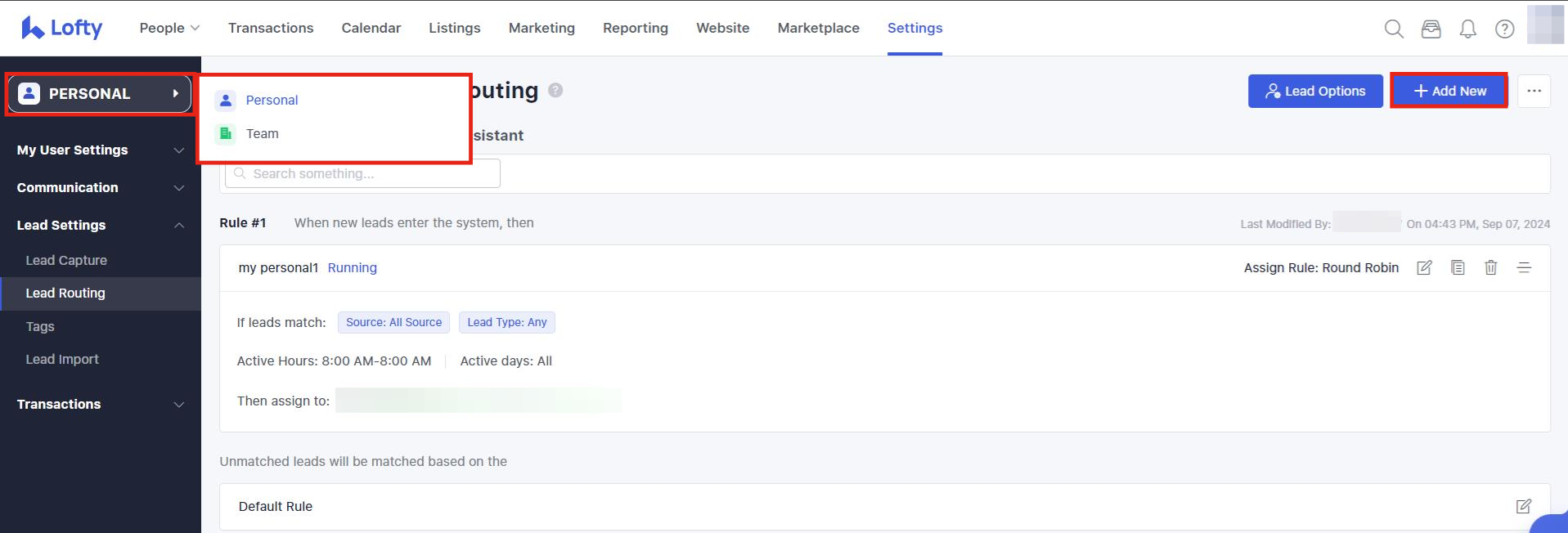Click the Add New button
Screen dimensions: 1568x533
(1449, 92)
